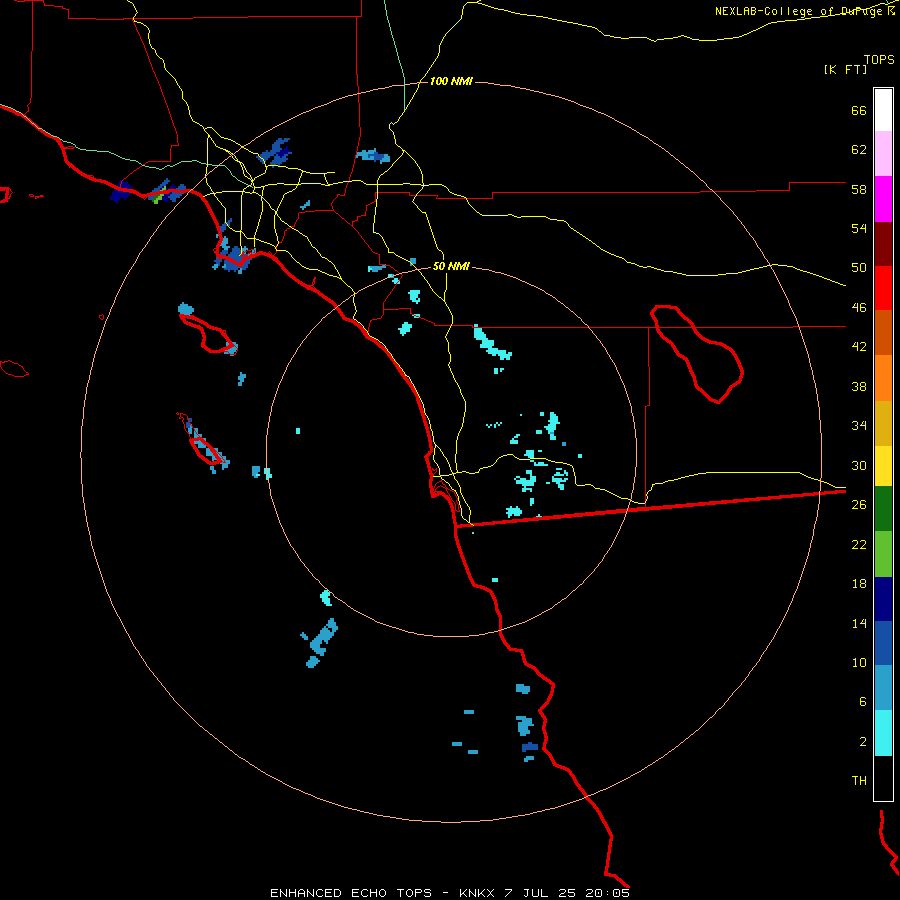Select the navy blue legend swatch
This screenshot has height=900, width=900.
pyautogui.click(x=883, y=599)
